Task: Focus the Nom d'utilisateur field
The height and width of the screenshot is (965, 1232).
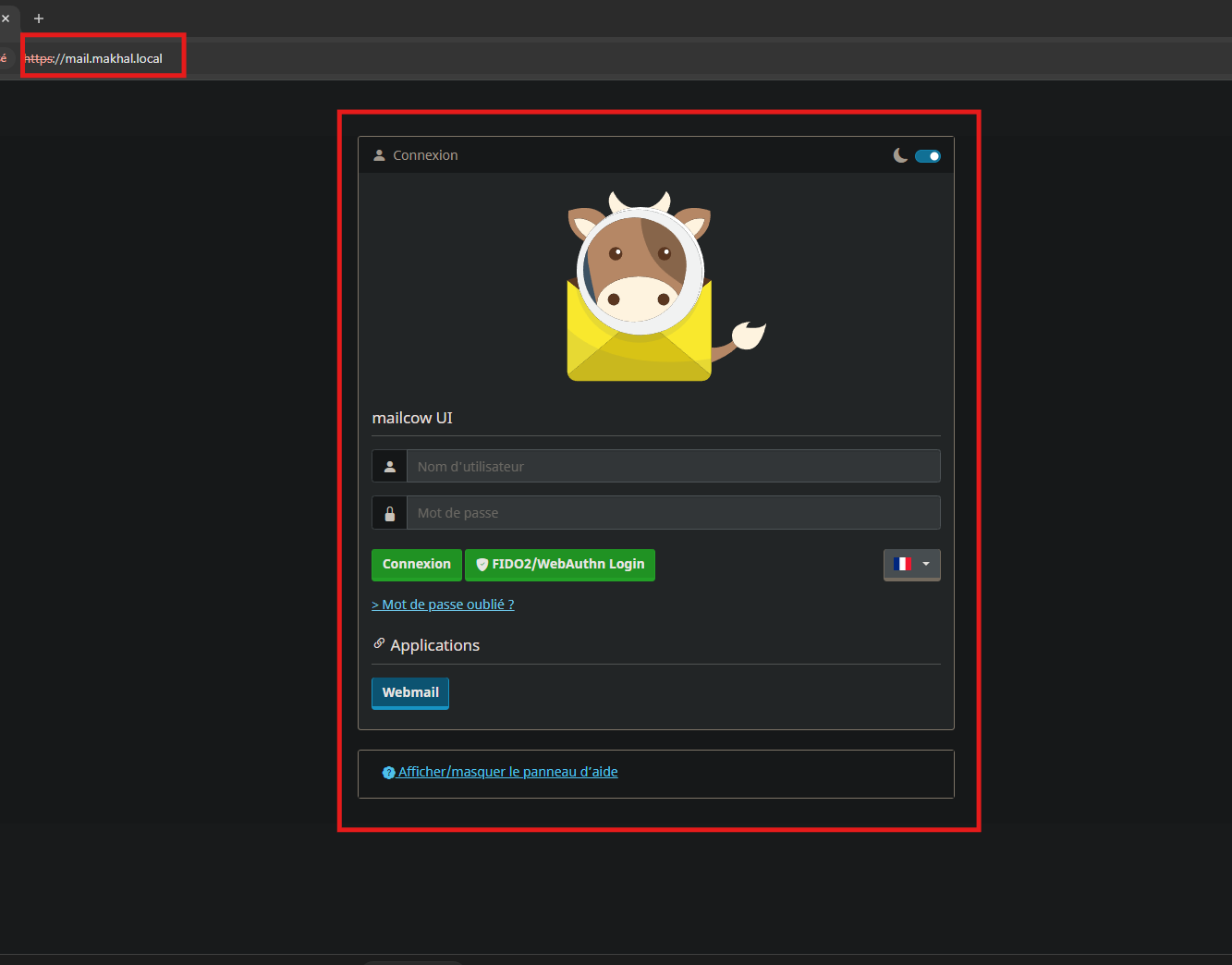Action: pyautogui.click(x=673, y=466)
